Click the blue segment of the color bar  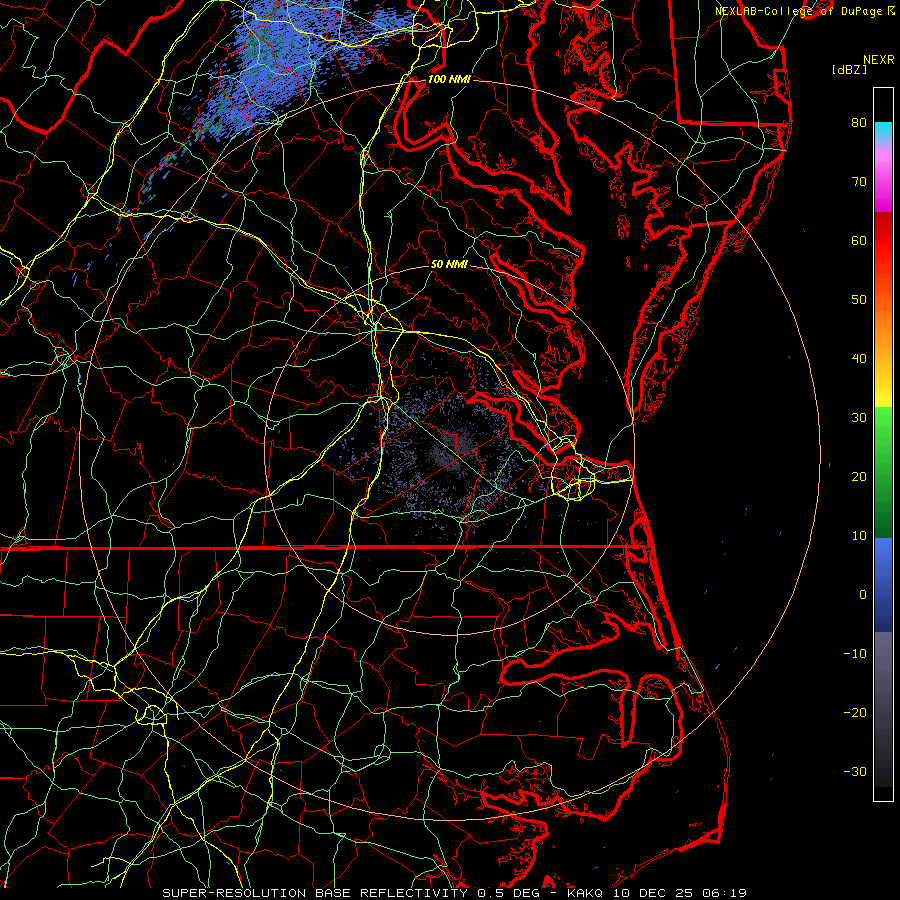tap(883, 584)
